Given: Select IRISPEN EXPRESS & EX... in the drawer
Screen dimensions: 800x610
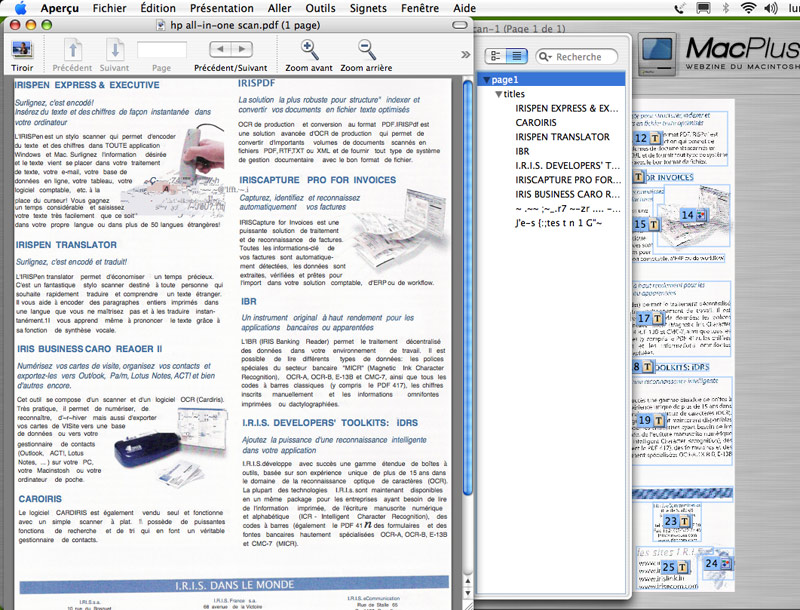Looking at the screenshot, I should 566,108.
